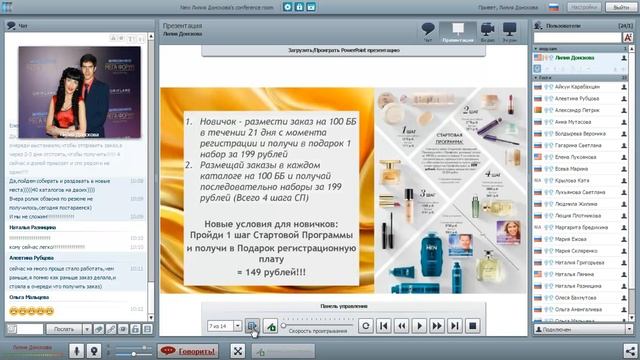Click Загрузить/Проиграть PowerPoint презентацию bar
Image resolution: width=640 pixels, height=360 pixels.
click(x=343, y=50)
